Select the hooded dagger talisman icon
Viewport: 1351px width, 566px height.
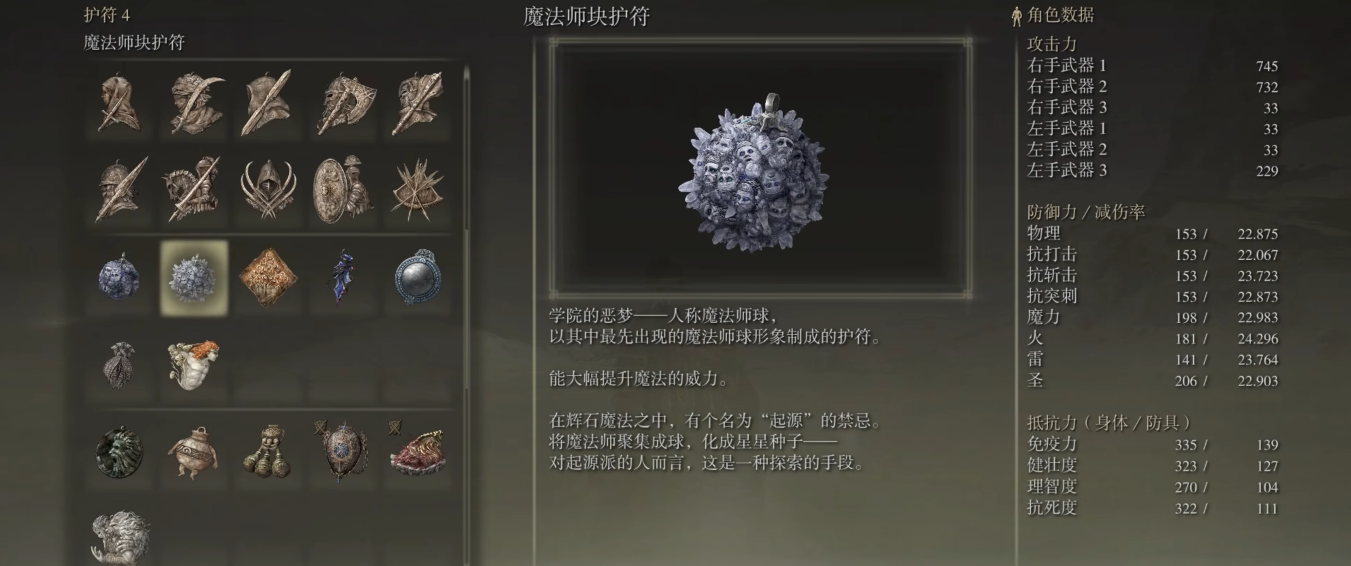119,103
